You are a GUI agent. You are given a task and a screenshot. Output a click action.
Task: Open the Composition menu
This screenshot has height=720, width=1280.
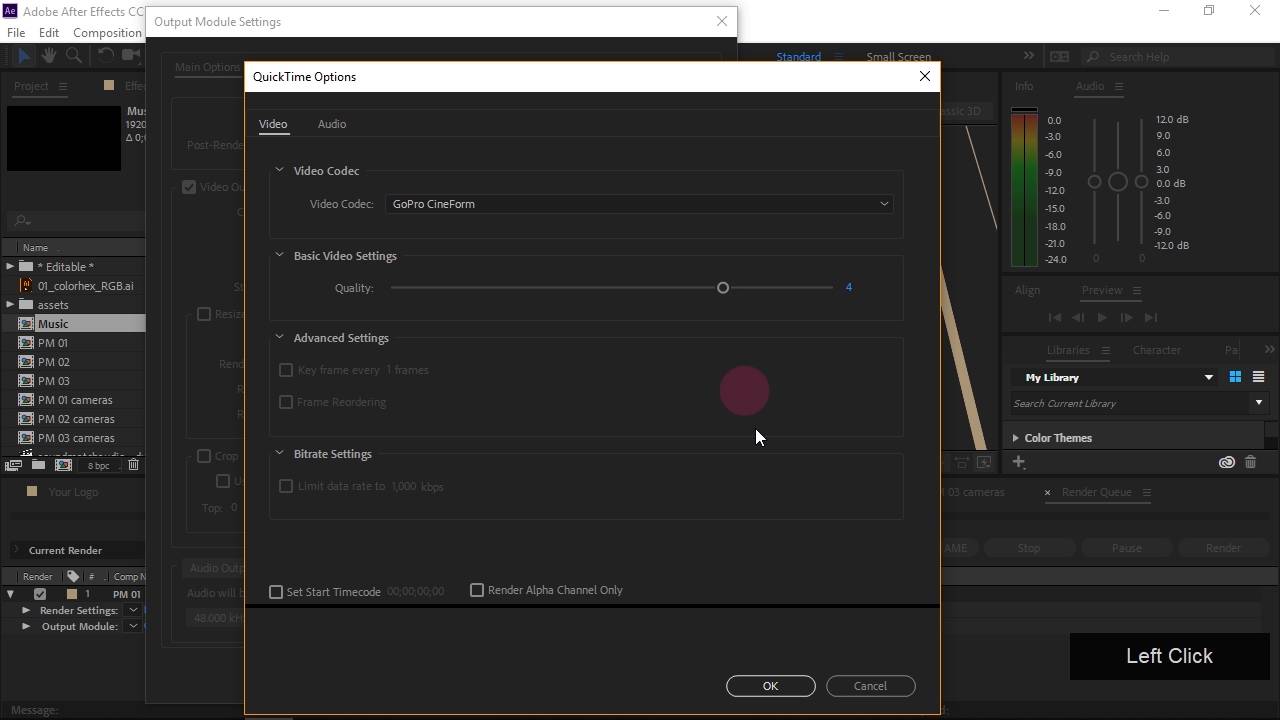(107, 32)
